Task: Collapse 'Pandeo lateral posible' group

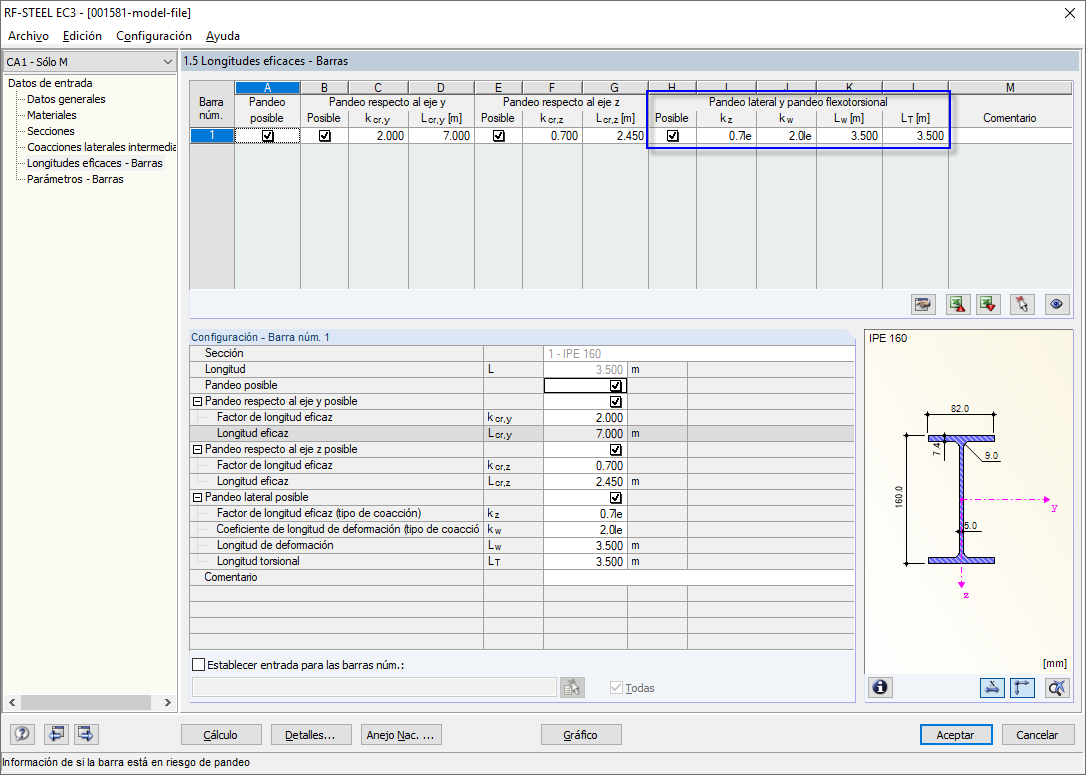Action: point(197,497)
